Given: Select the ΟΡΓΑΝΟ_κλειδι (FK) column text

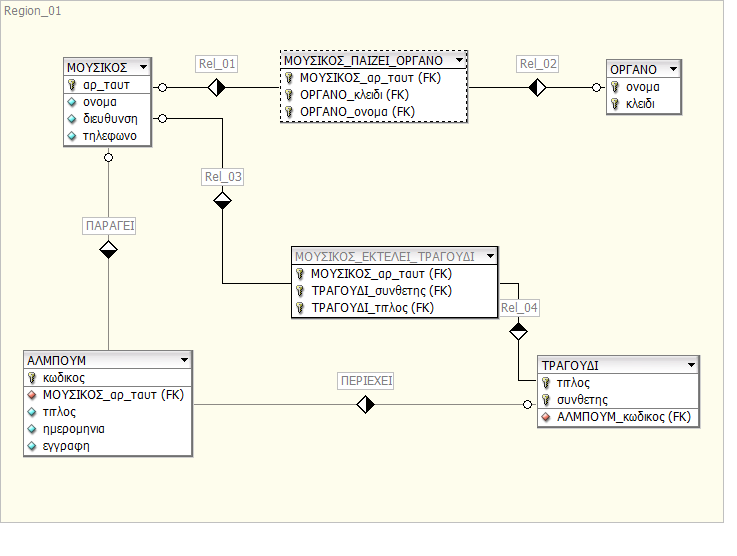Looking at the screenshot, I should 355,95.
